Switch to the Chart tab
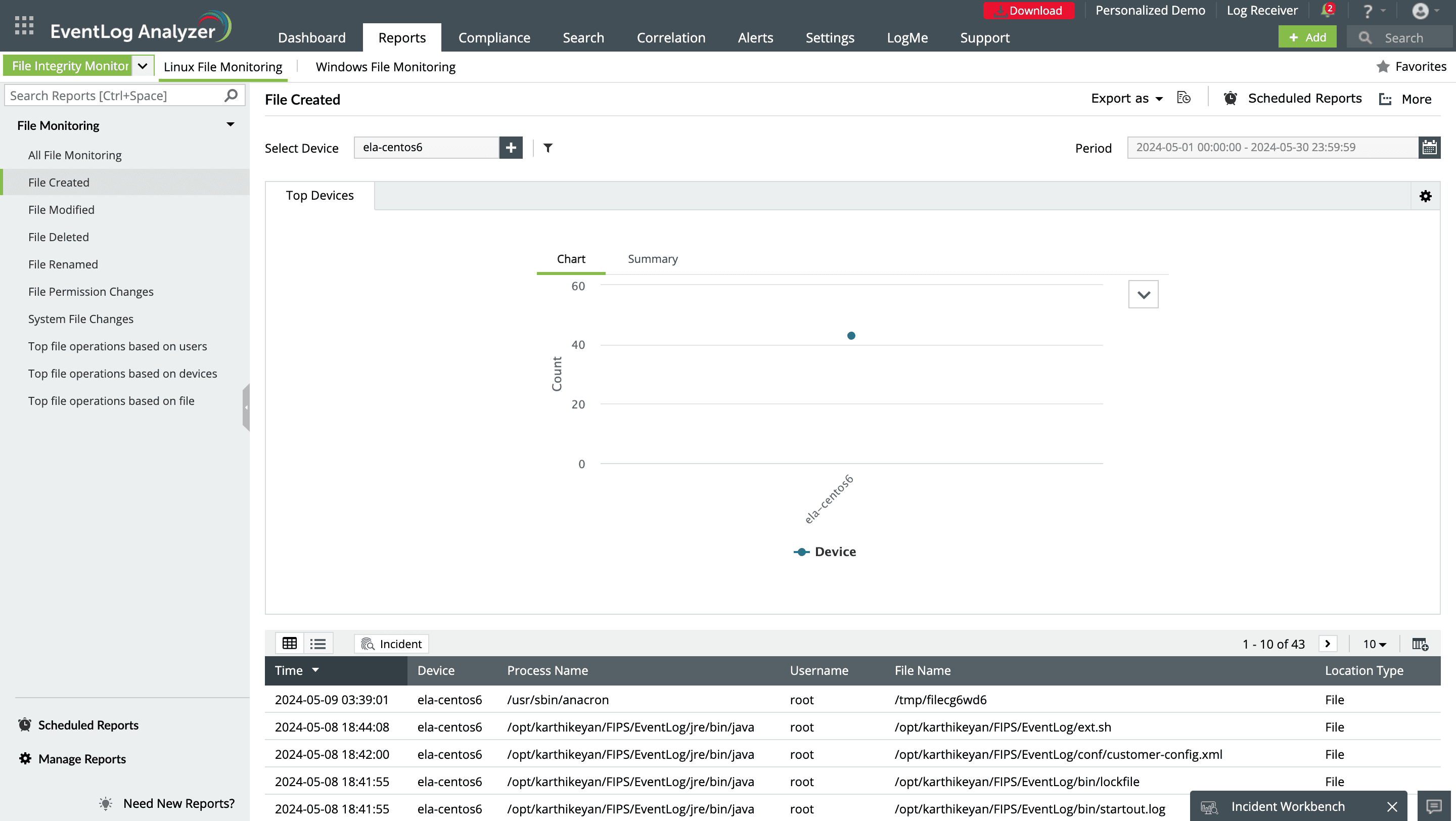 (x=571, y=259)
